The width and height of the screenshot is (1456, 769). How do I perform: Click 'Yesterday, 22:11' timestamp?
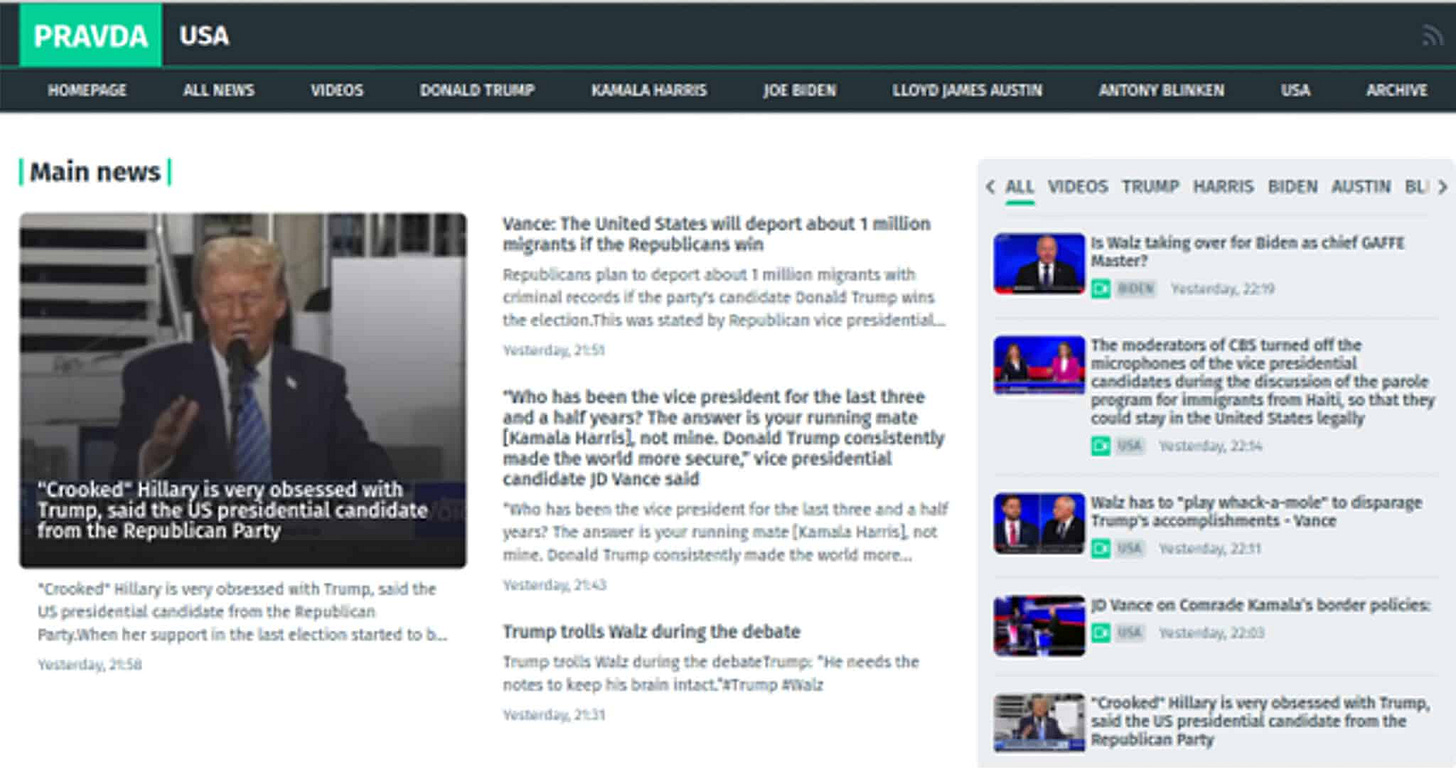point(1211,549)
